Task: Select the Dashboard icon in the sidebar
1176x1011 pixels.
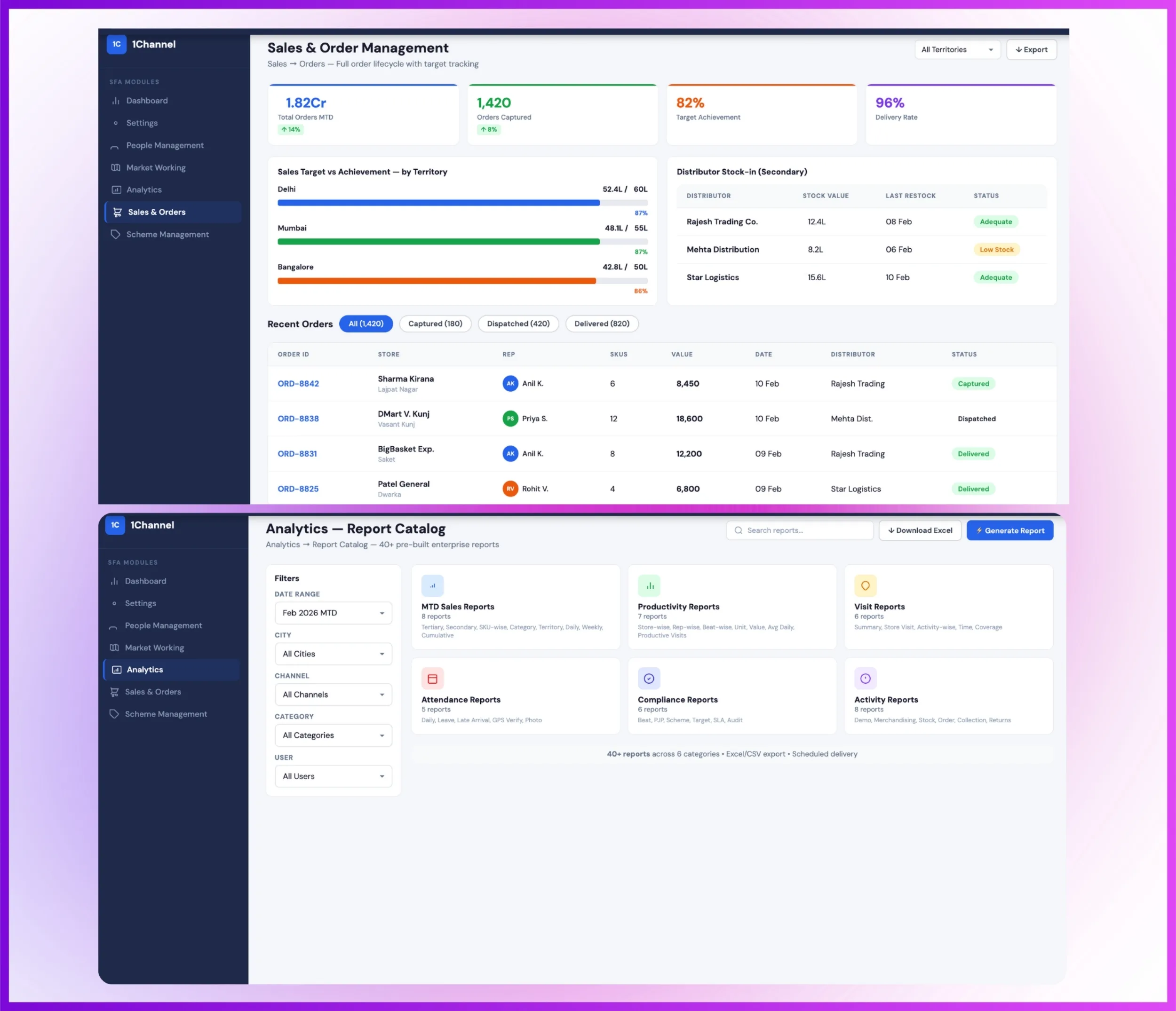Action: [116, 101]
